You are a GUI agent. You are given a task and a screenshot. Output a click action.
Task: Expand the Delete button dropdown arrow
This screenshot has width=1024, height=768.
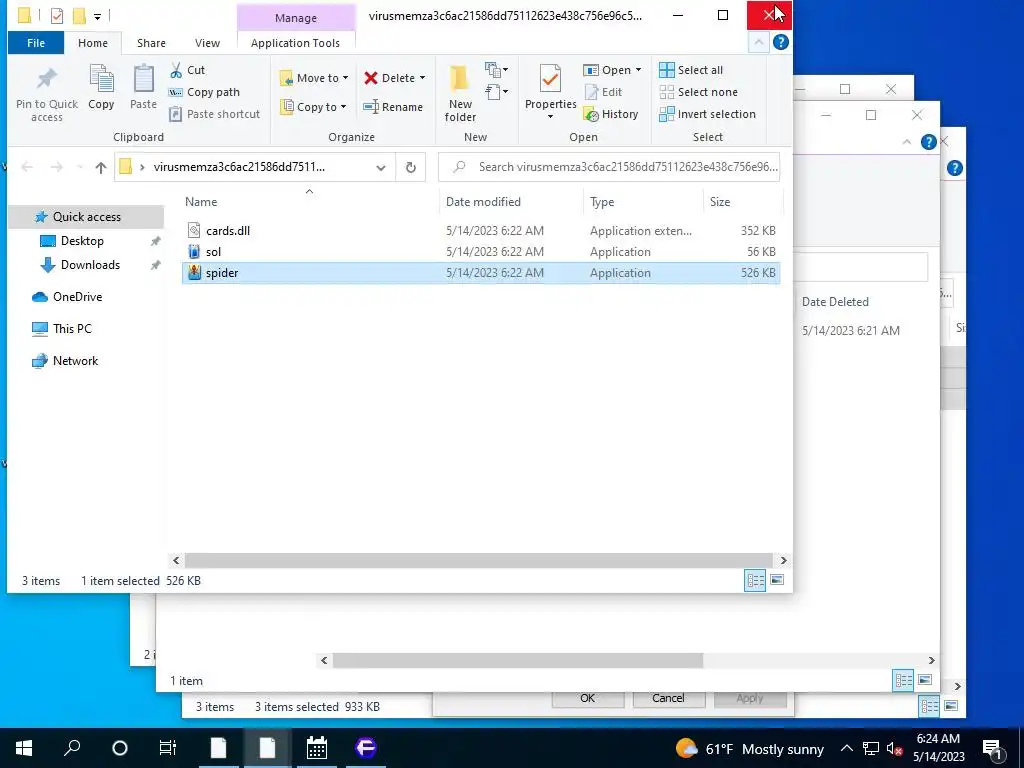point(422,78)
